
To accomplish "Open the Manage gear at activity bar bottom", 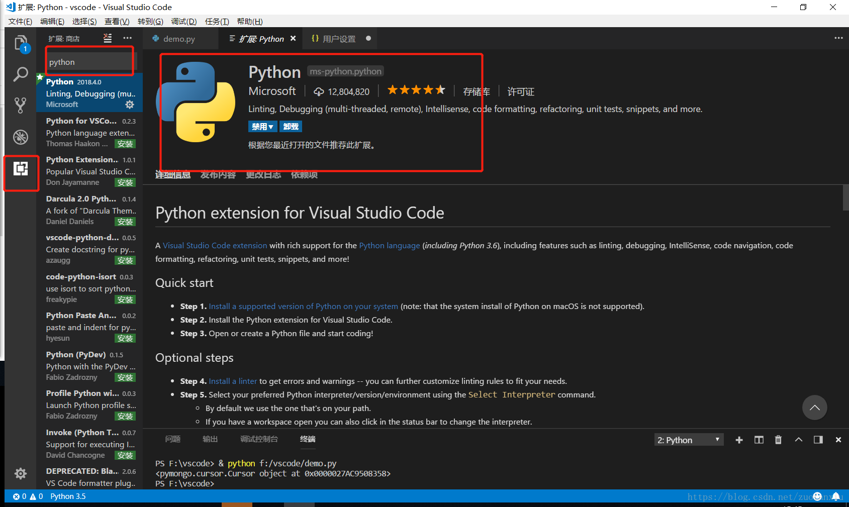I will 21,473.
